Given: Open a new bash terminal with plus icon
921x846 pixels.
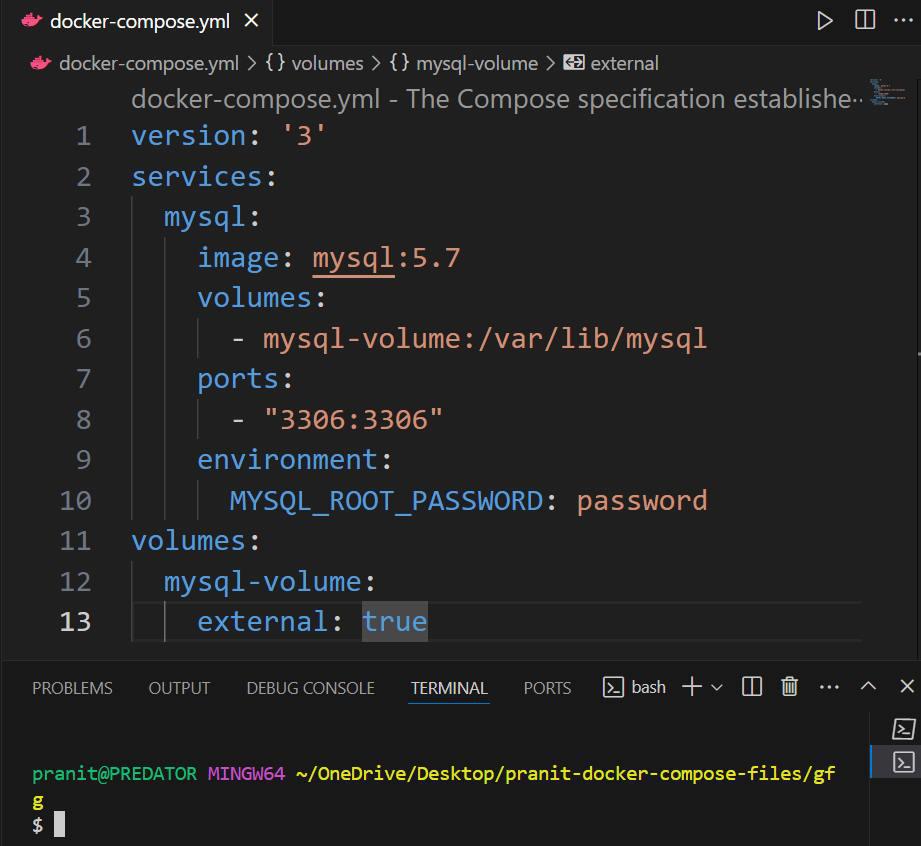Looking at the screenshot, I should [x=691, y=687].
